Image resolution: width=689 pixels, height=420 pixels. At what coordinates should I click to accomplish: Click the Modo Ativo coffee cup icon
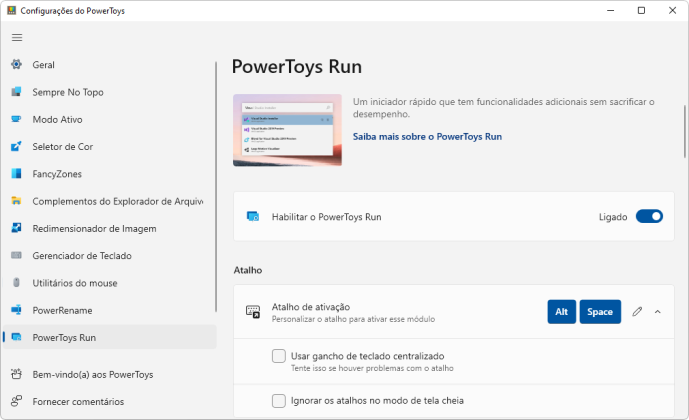(16, 119)
